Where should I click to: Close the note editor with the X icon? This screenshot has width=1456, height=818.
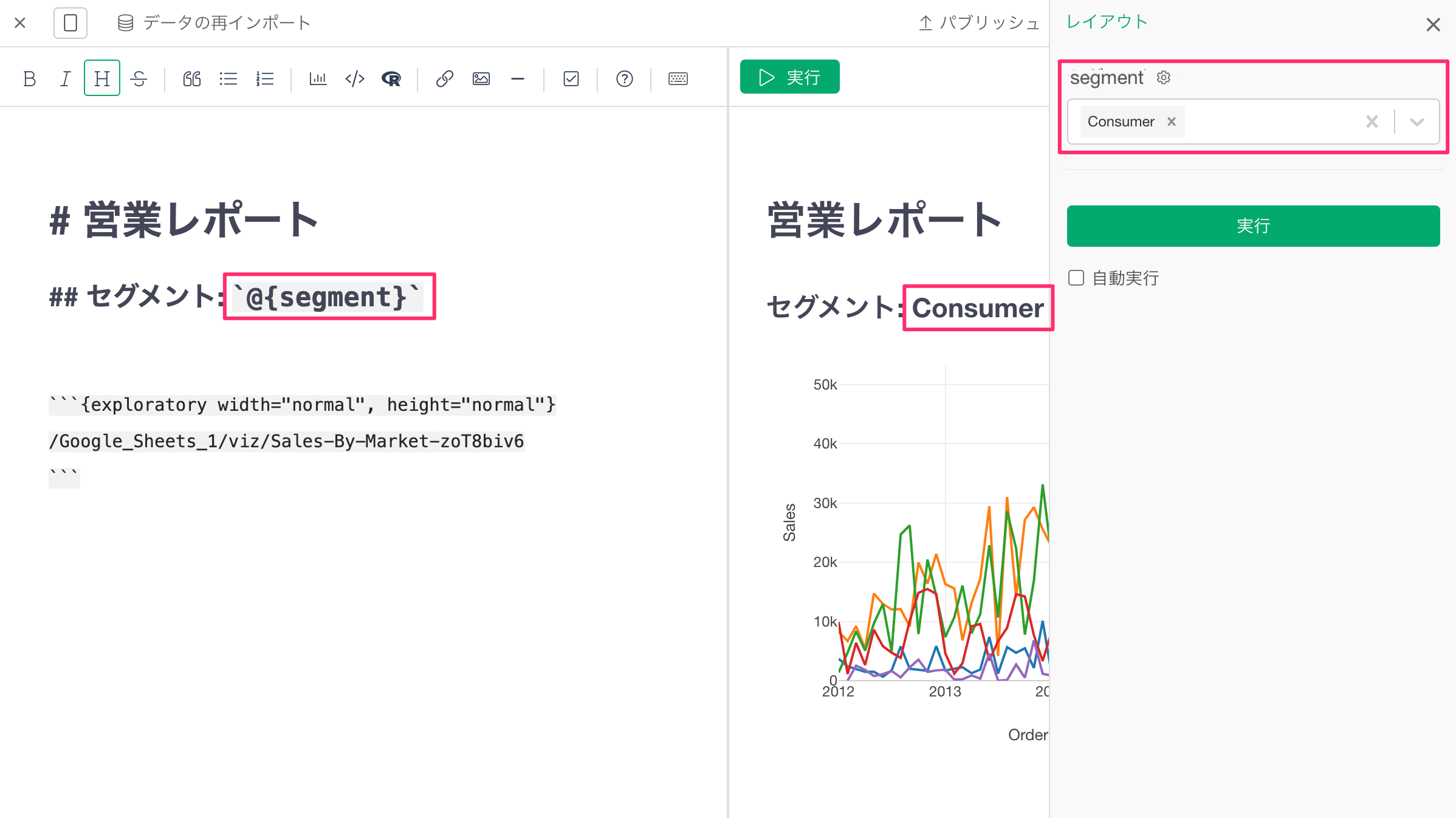point(20,23)
